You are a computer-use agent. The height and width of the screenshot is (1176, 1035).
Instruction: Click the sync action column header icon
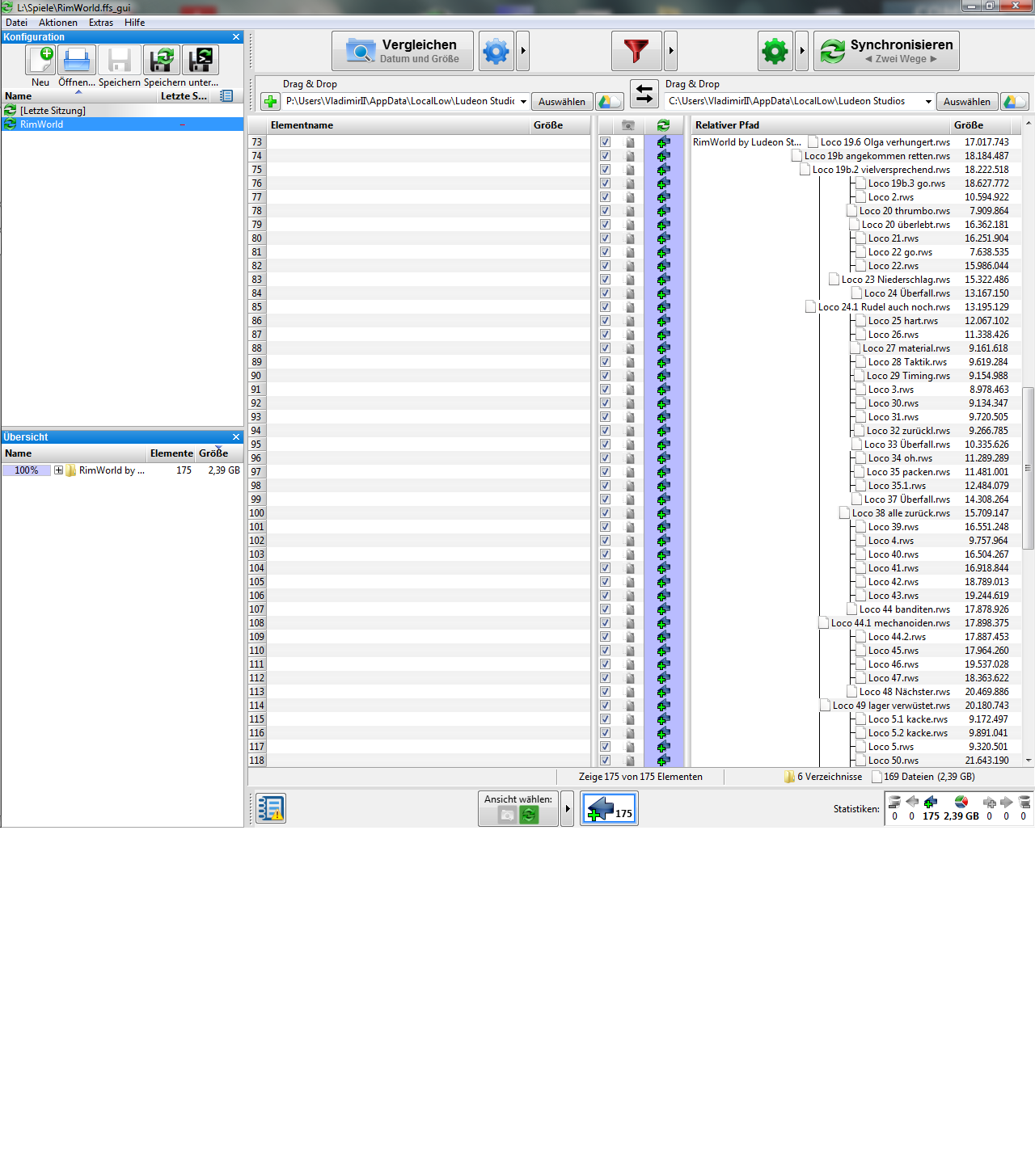[663, 125]
